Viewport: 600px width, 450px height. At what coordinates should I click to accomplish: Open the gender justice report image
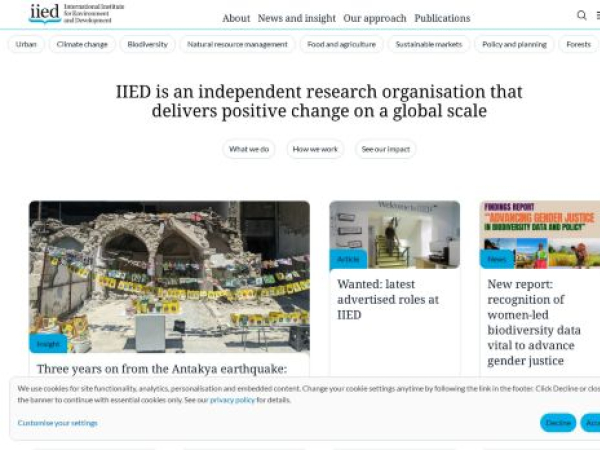540,235
